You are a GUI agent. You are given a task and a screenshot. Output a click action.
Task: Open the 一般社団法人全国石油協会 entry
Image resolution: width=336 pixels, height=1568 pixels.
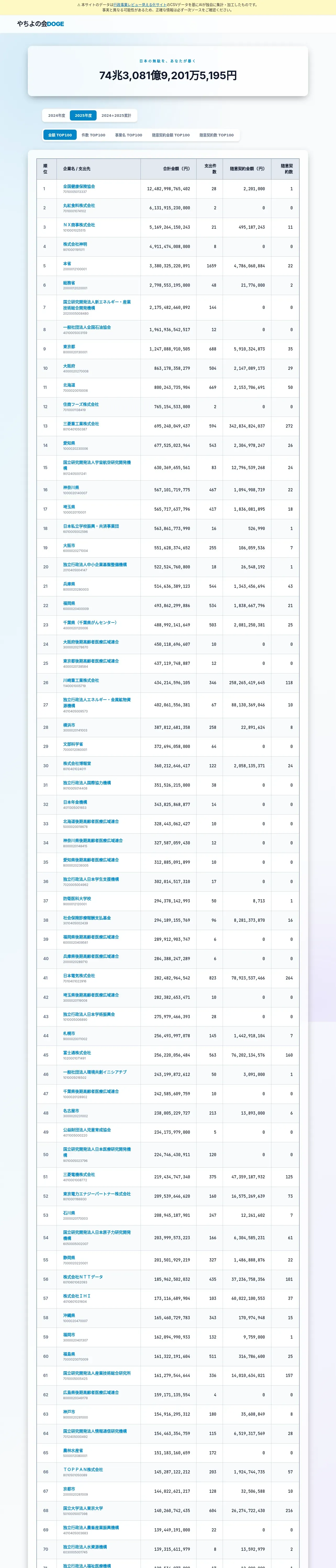pos(87,327)
